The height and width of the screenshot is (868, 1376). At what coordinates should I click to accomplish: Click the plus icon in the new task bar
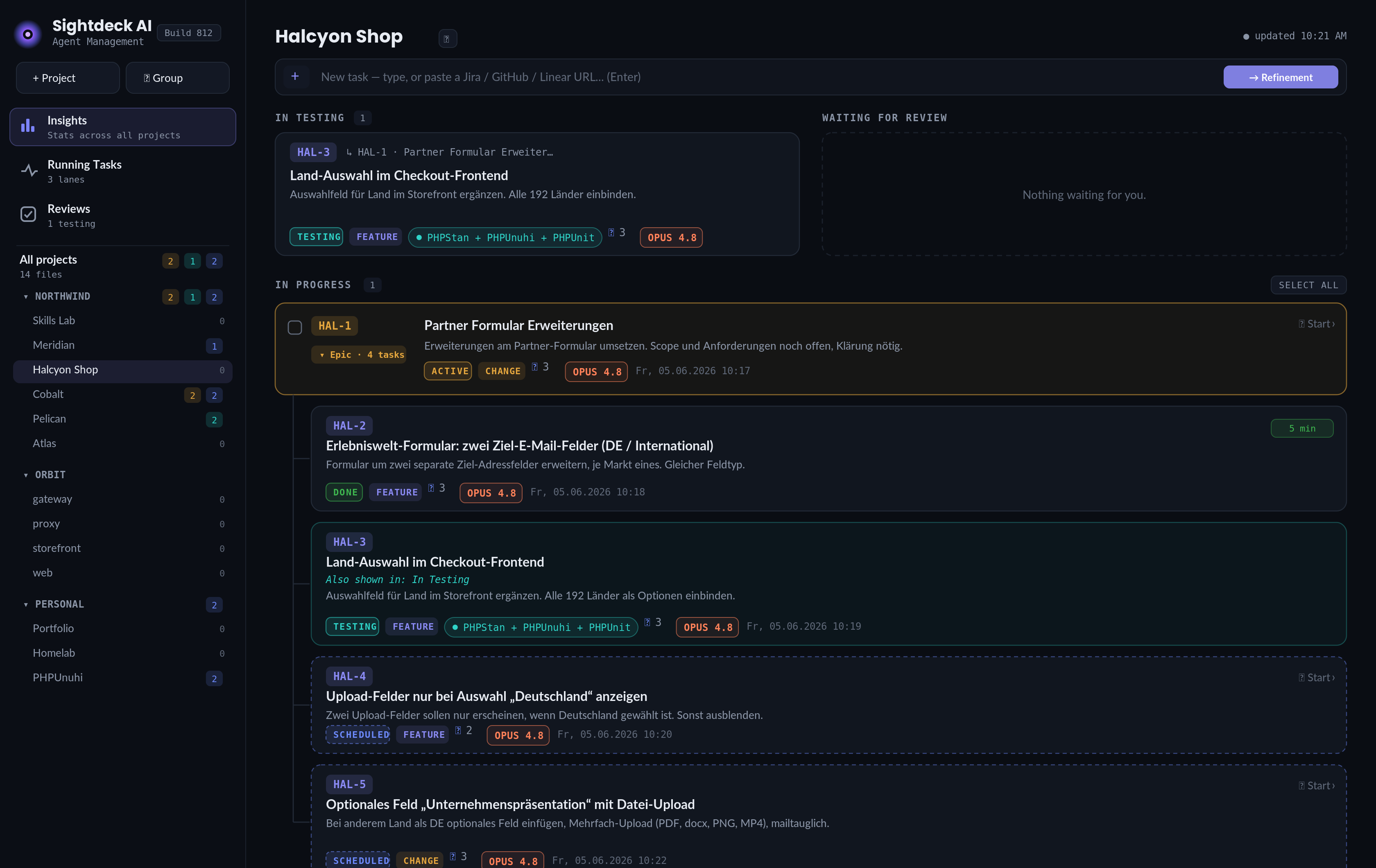[295, 76]
